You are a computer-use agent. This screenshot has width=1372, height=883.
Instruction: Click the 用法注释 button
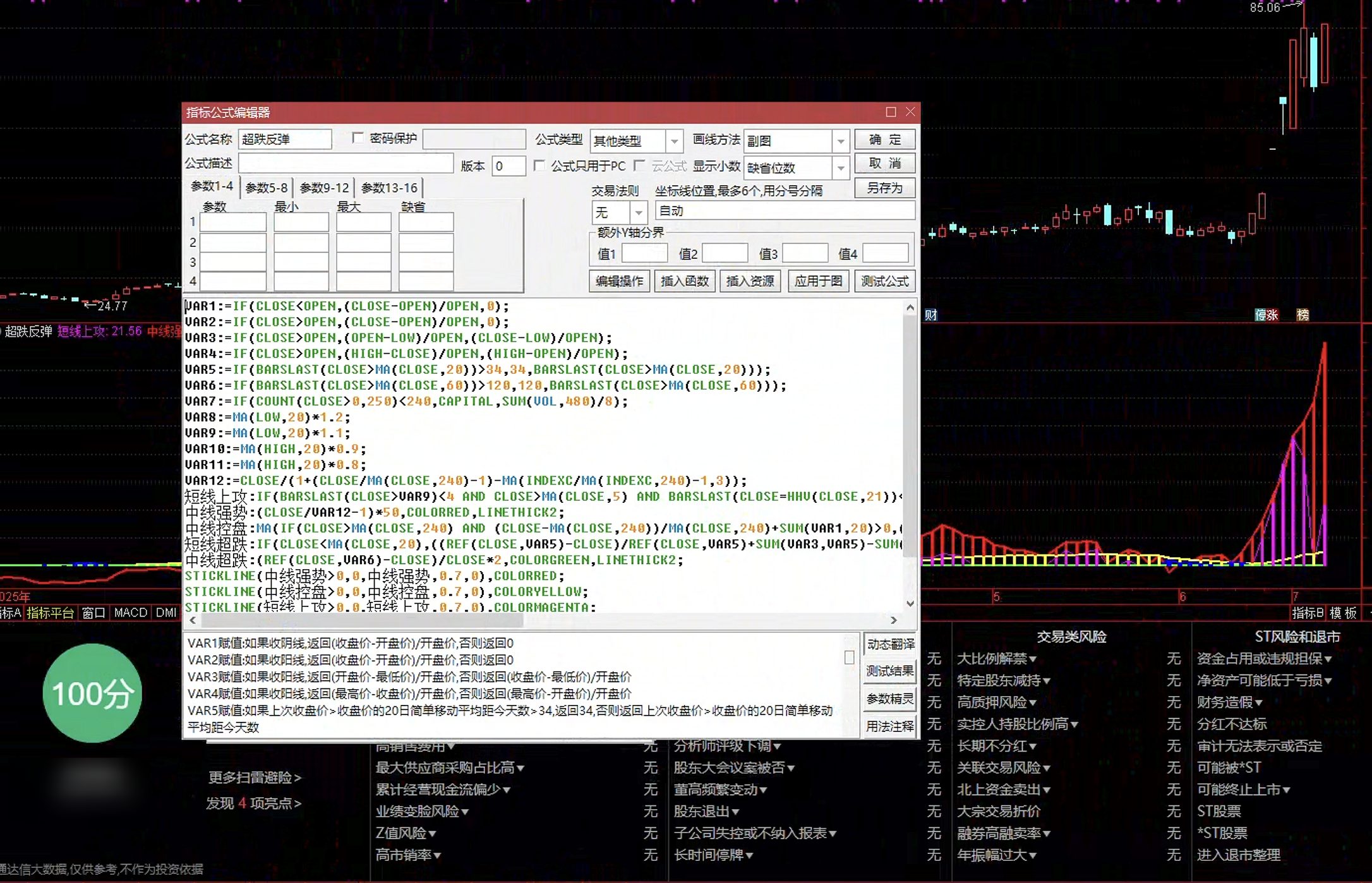pos(890,726)
